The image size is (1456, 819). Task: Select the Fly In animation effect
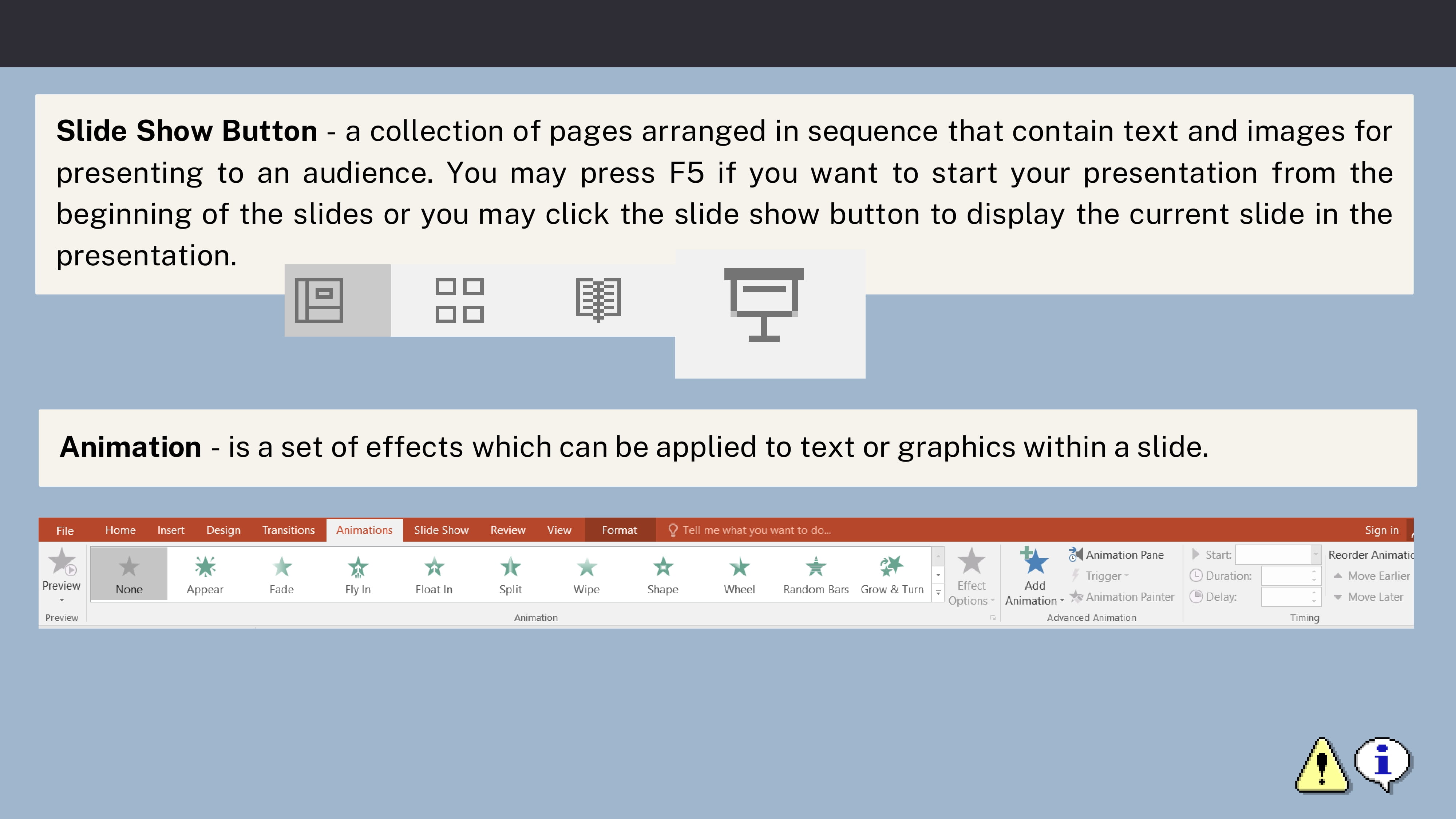pyautogui.click(x=358, y=574)
